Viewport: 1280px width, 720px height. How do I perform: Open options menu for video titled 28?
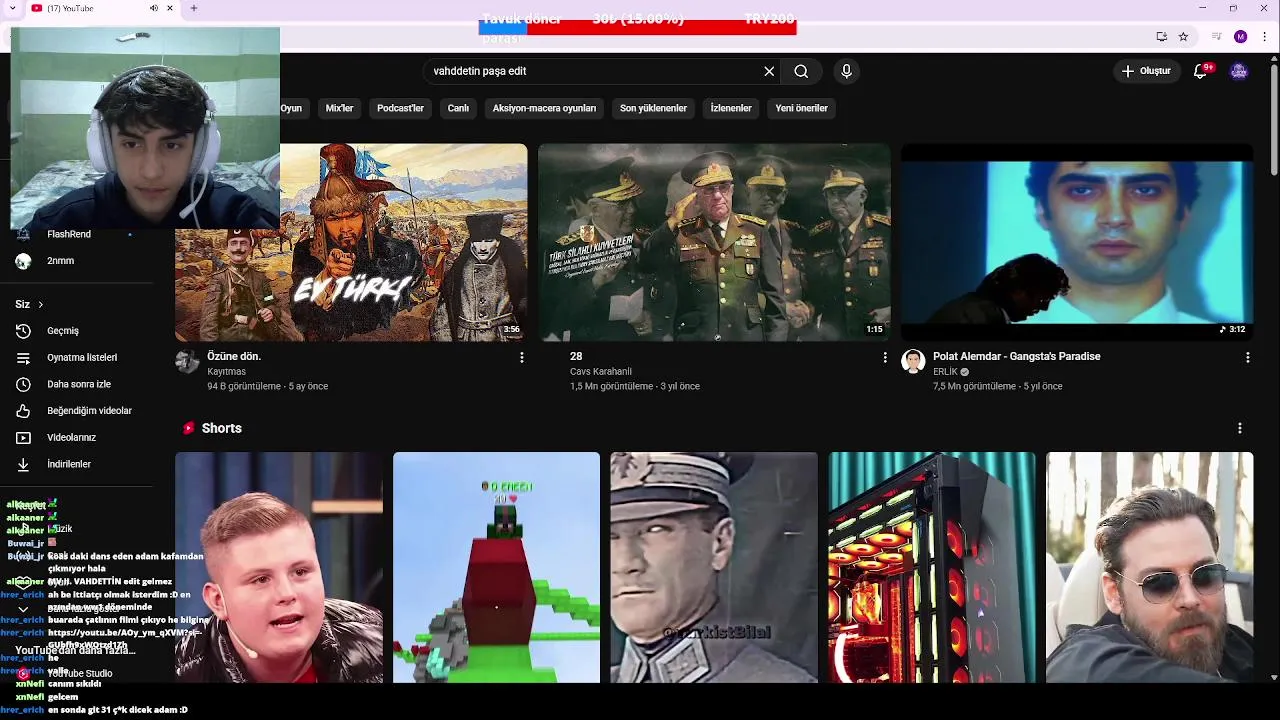click(x=884, y=357)
